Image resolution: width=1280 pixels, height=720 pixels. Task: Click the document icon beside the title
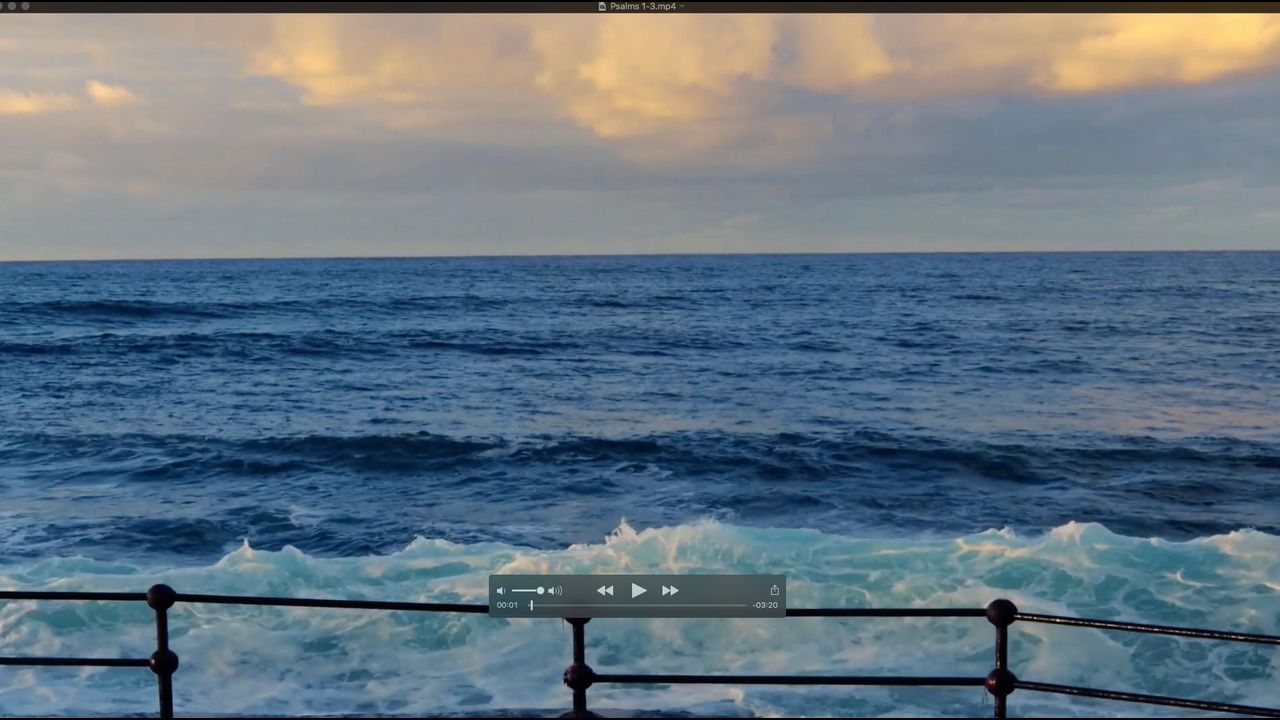pyautogui.click(x=602, y=6)
